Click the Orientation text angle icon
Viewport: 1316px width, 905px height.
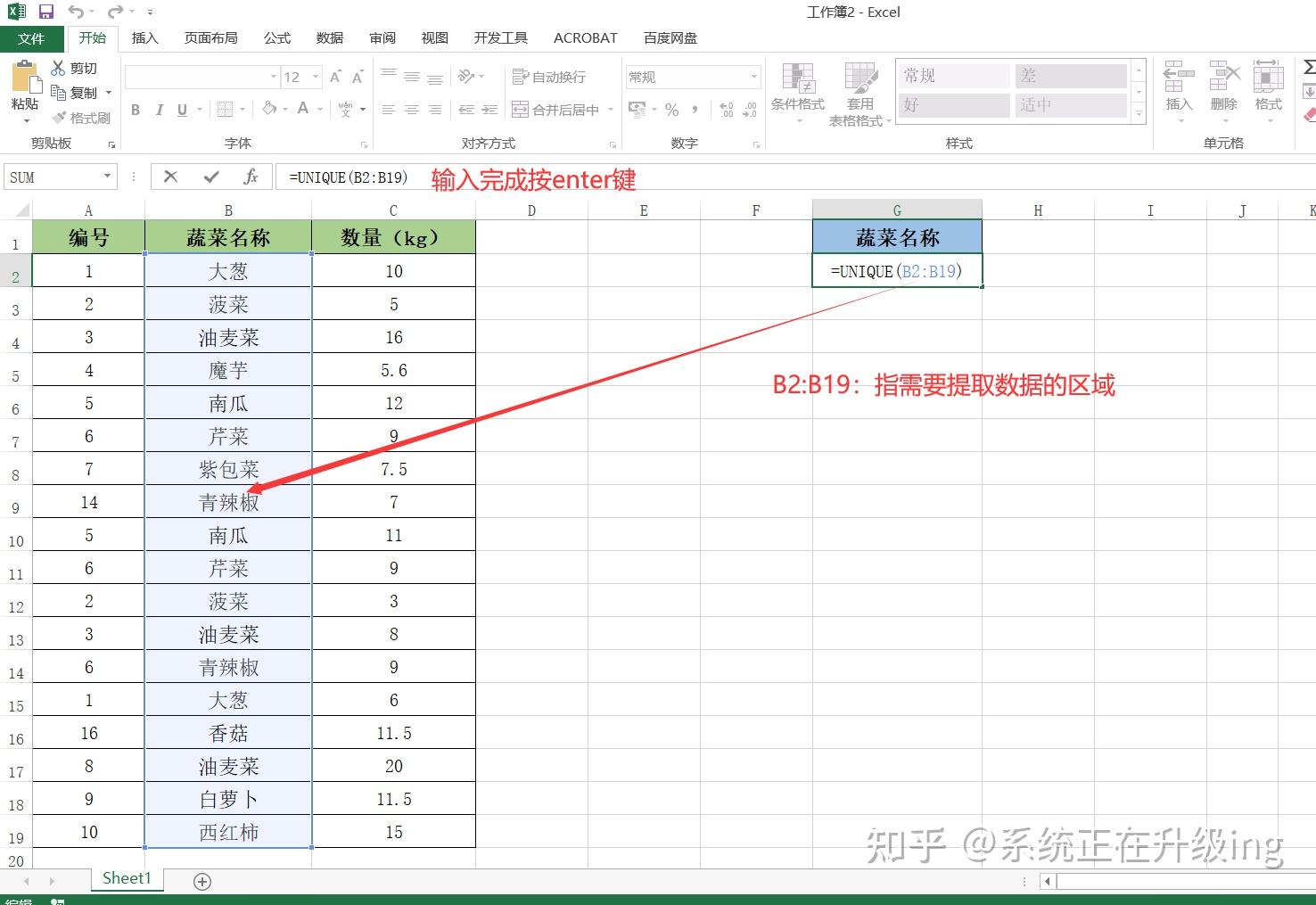coord(465,77)
